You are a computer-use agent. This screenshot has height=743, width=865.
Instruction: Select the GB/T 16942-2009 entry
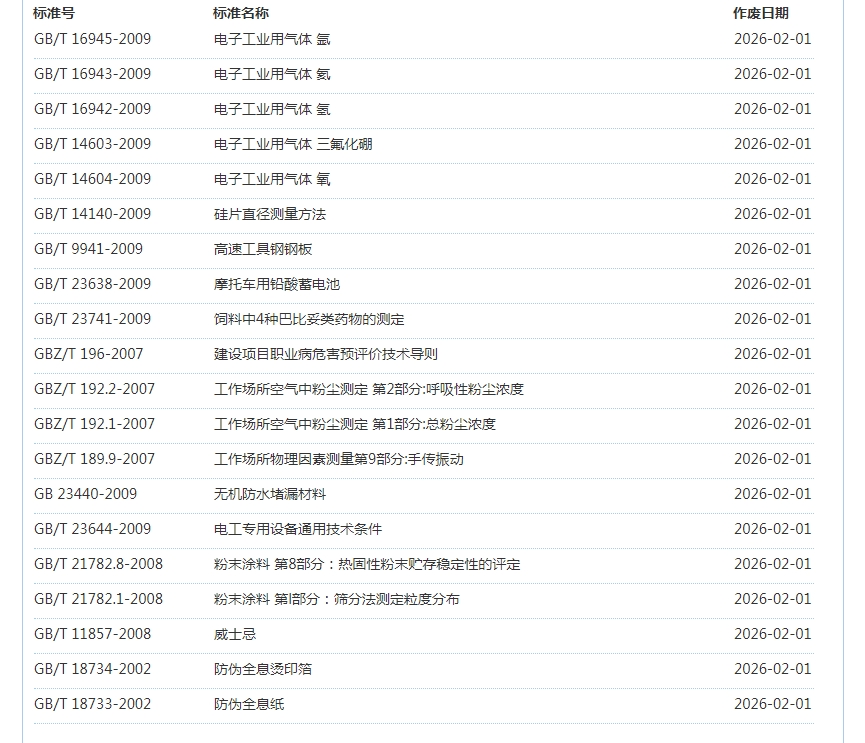click(x=92, y=109)
